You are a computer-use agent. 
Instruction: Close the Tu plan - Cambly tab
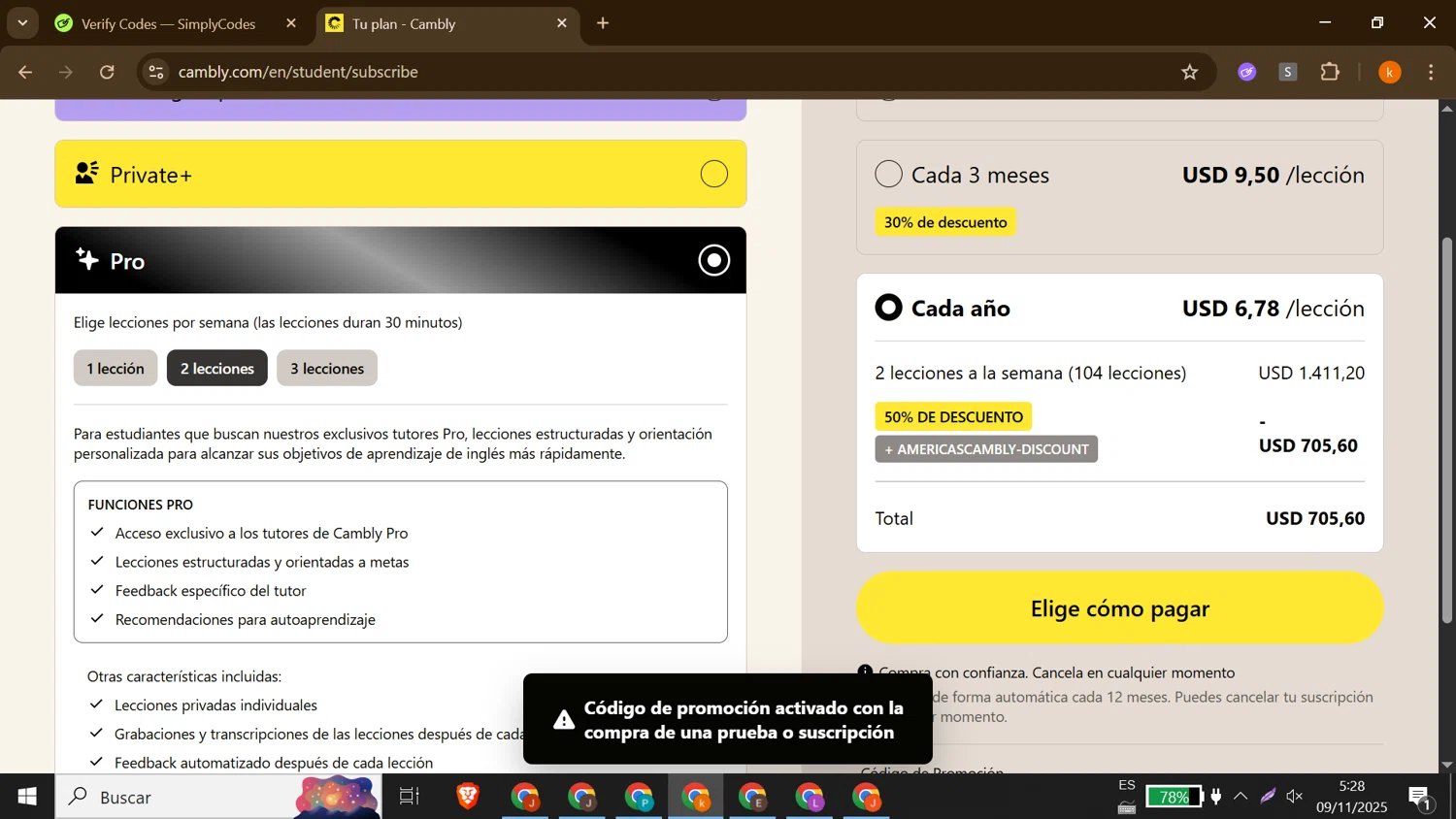point(562,23)
